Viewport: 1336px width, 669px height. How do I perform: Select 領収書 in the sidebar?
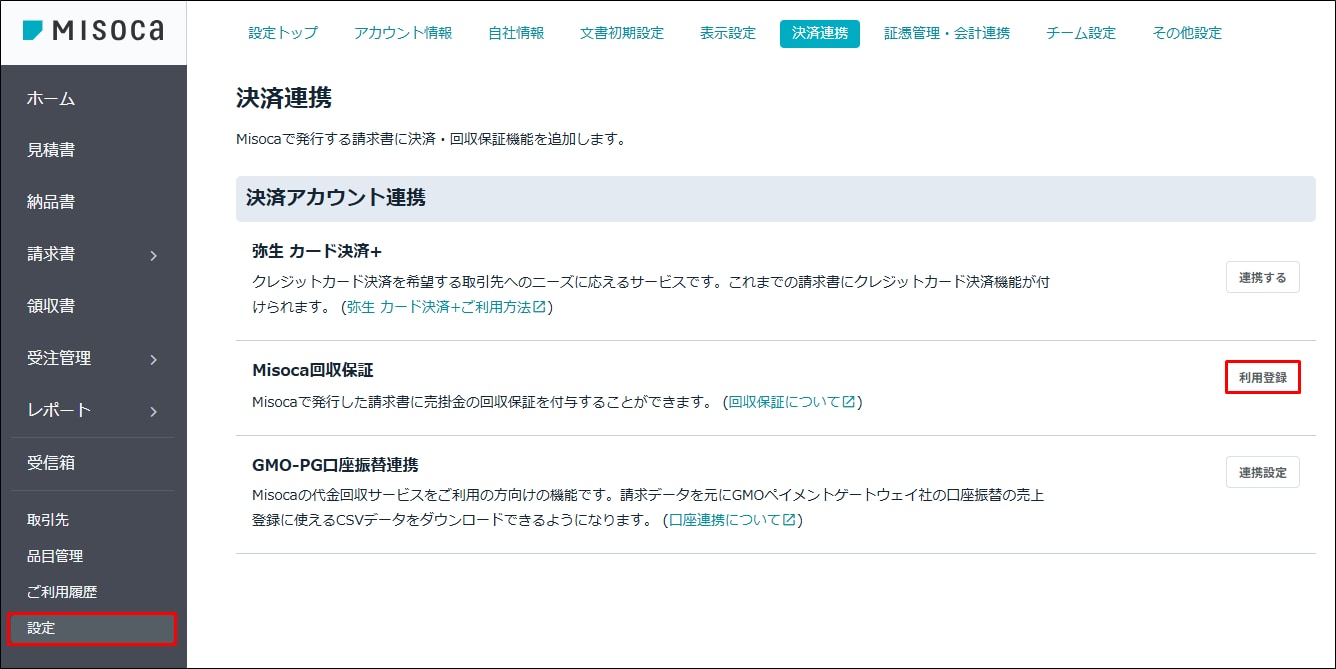pos(51,306)
